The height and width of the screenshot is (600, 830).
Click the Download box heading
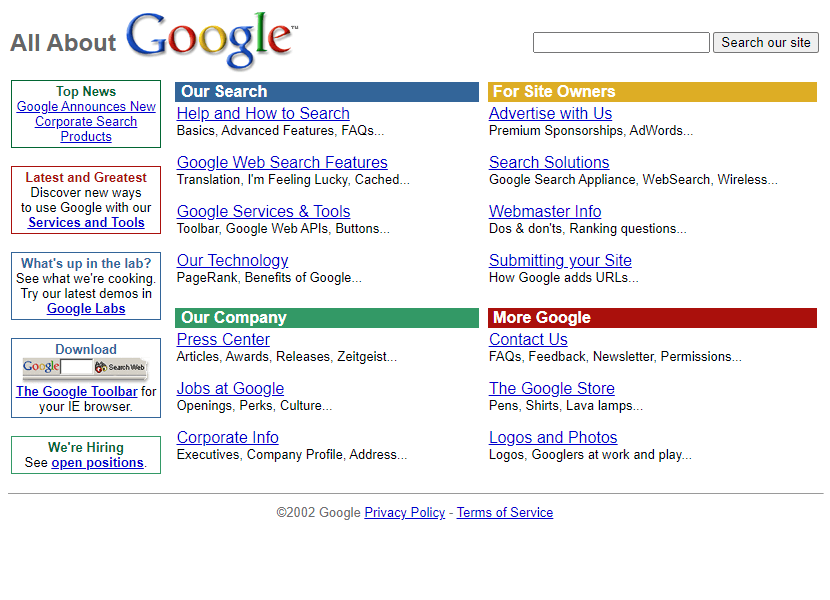tap(86, 350)
